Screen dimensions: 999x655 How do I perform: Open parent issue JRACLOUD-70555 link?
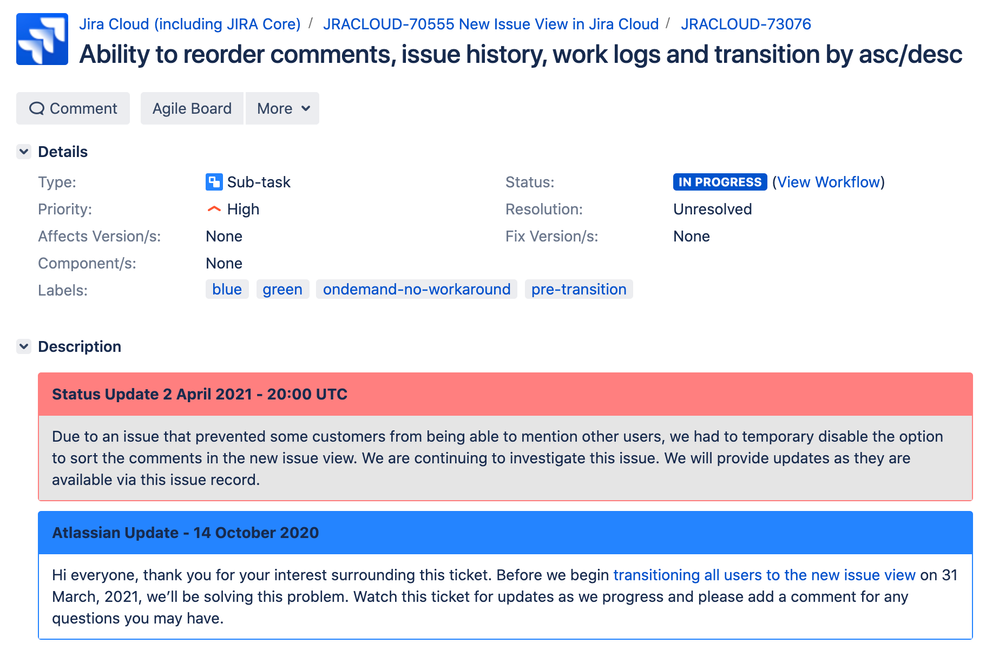491,24
